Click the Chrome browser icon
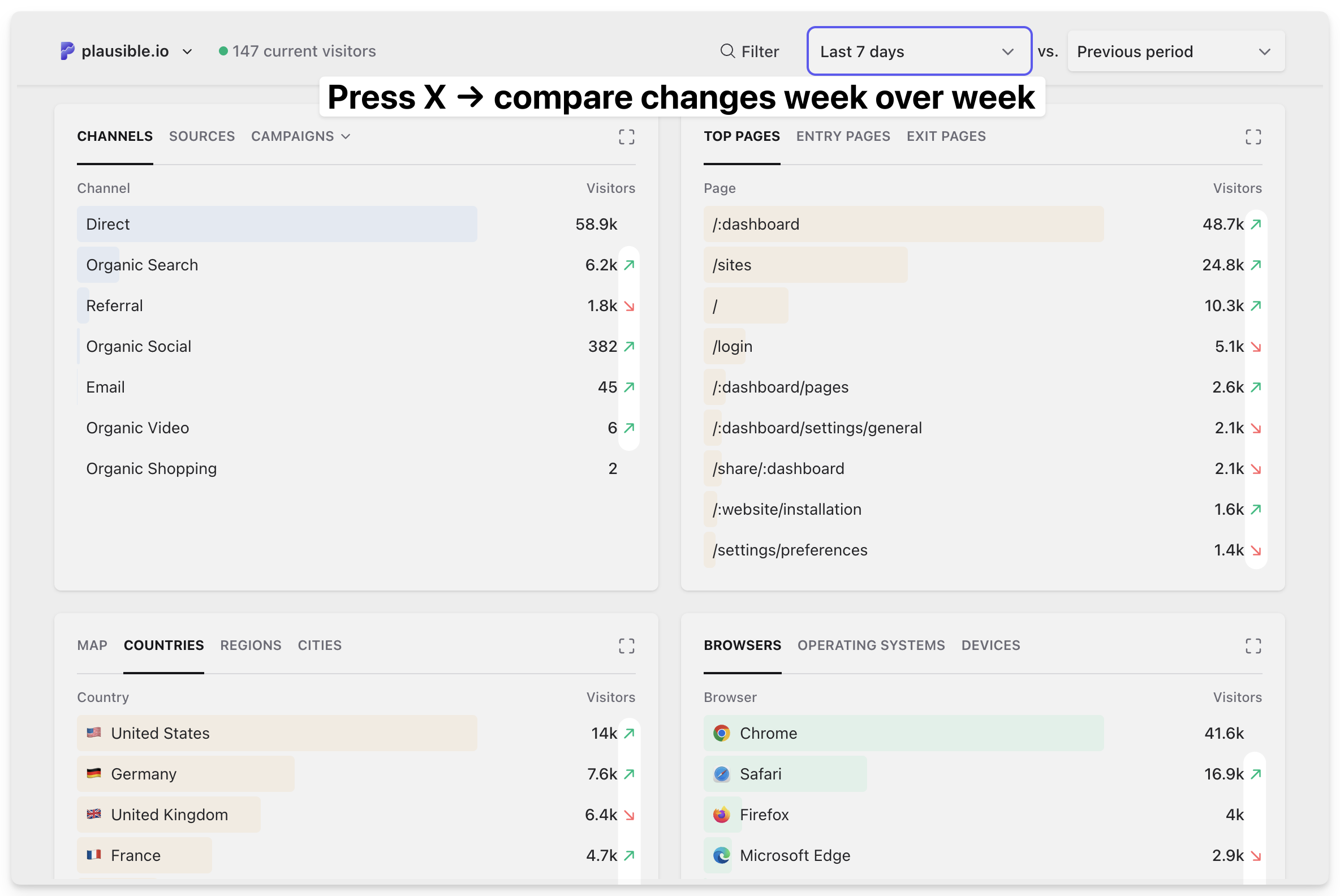 click(x=721, y=733)
